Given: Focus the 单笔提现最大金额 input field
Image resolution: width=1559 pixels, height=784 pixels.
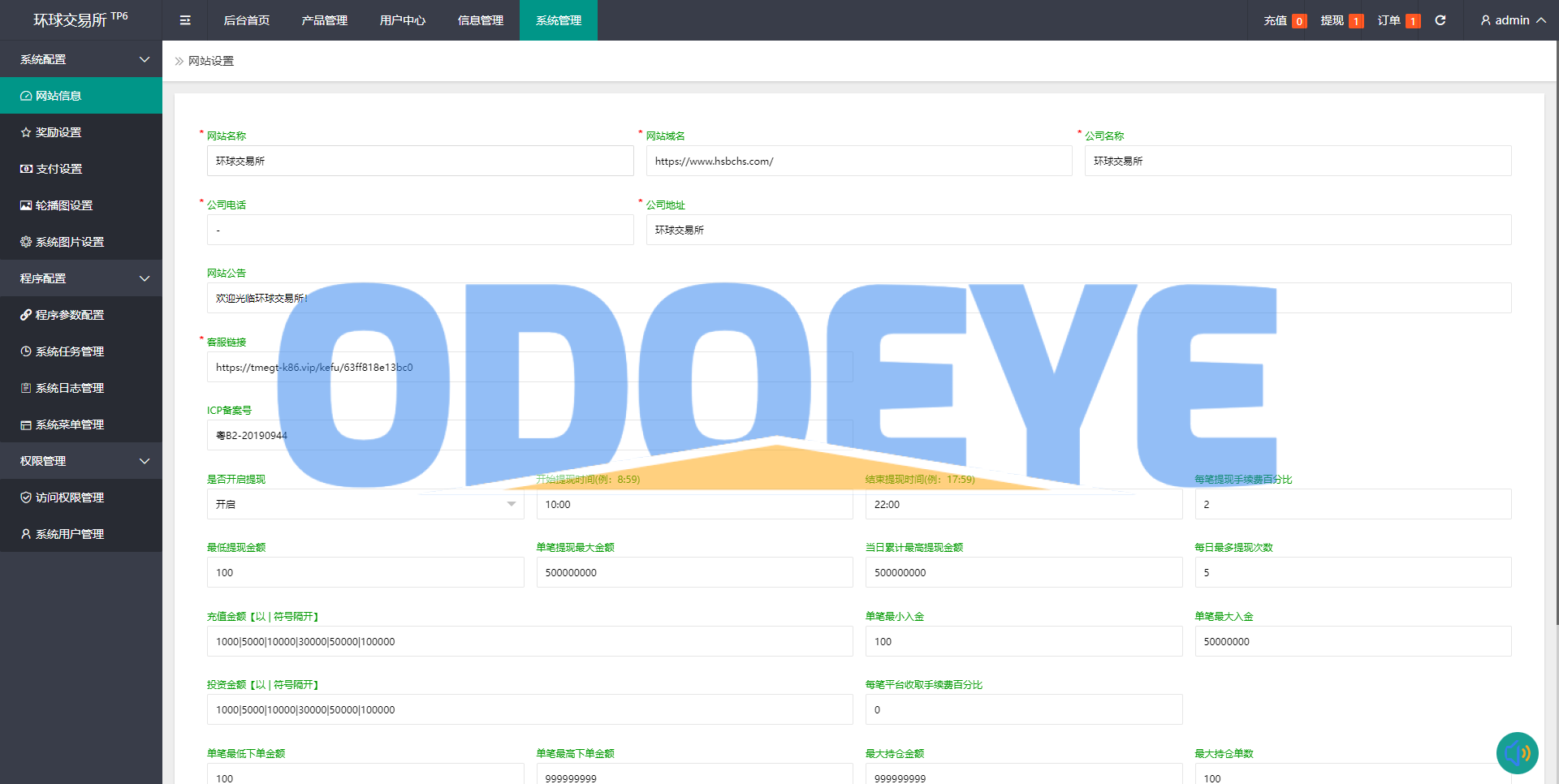Looking at the screenshot, I should pos(695,572).
